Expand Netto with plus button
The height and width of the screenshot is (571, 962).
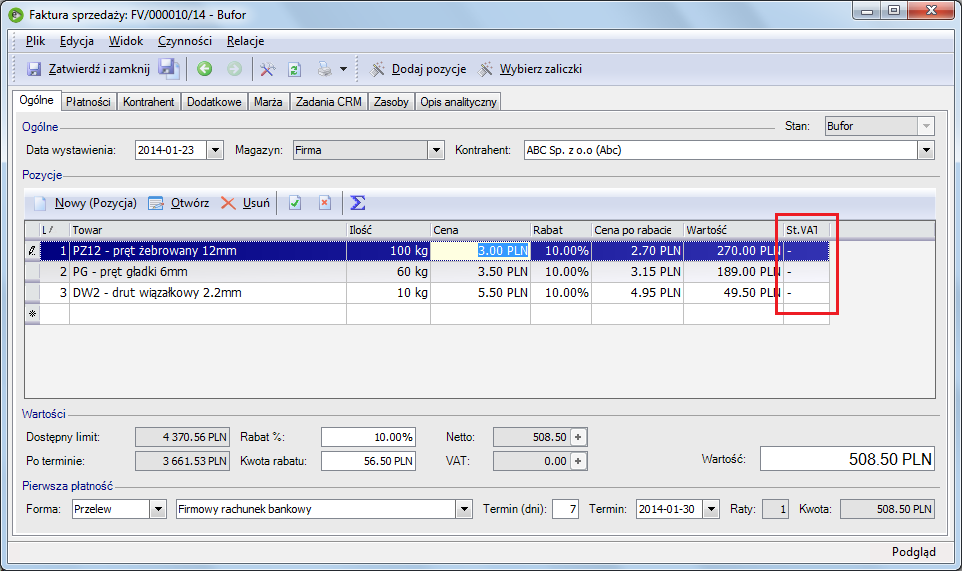578,437
